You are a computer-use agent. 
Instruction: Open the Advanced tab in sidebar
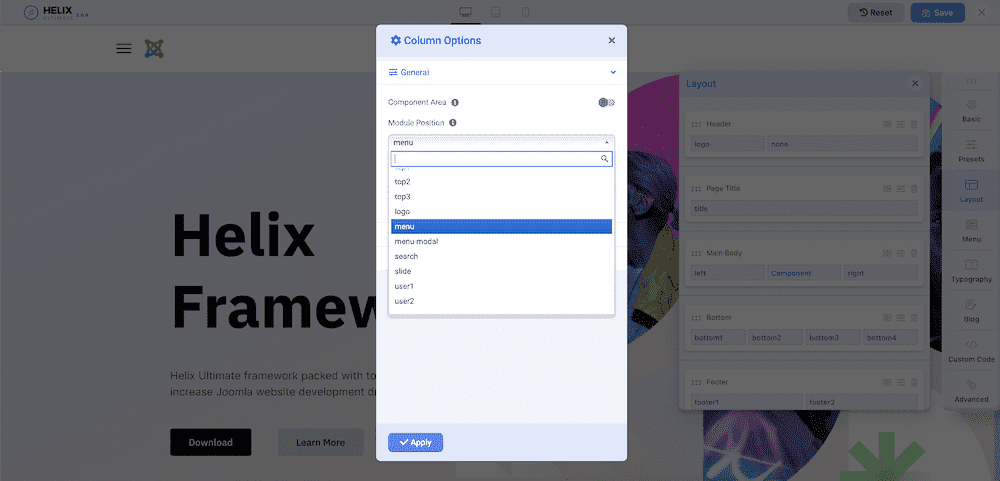(x=971, y=391)
